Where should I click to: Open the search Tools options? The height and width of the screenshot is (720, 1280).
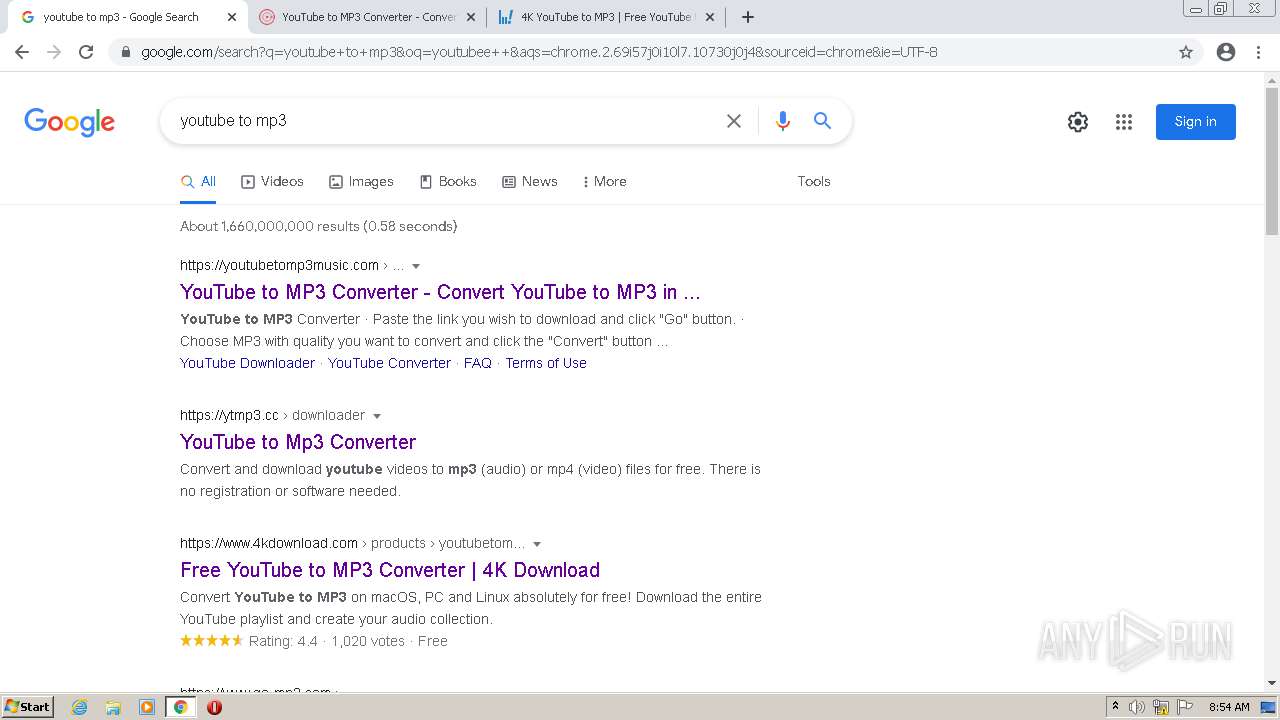[x=814, y=182]
